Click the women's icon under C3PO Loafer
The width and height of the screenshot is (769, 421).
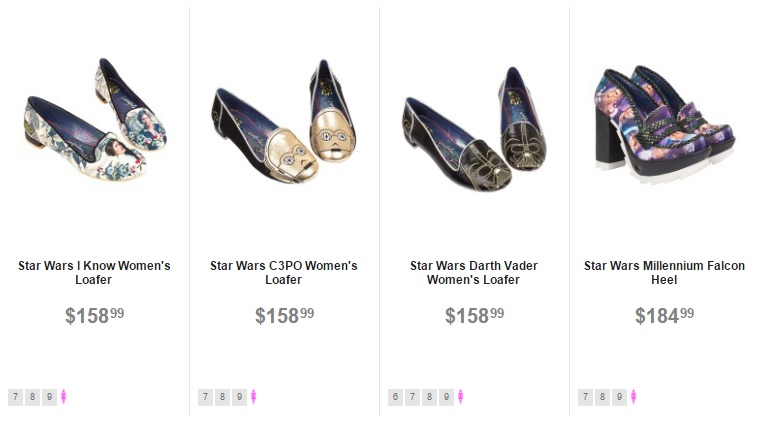(x=254, y=397)
